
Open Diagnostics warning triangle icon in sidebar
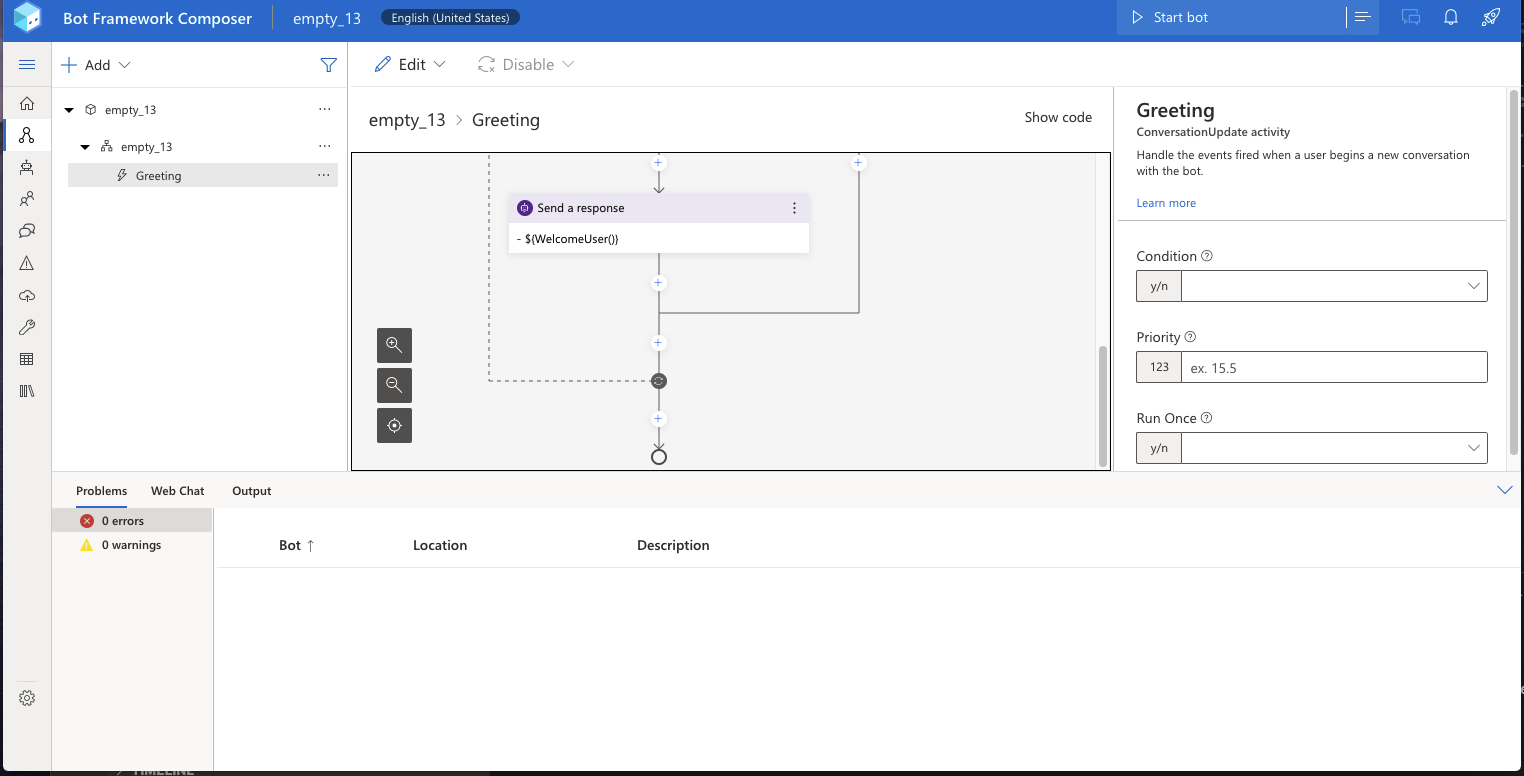pos(27,263)
